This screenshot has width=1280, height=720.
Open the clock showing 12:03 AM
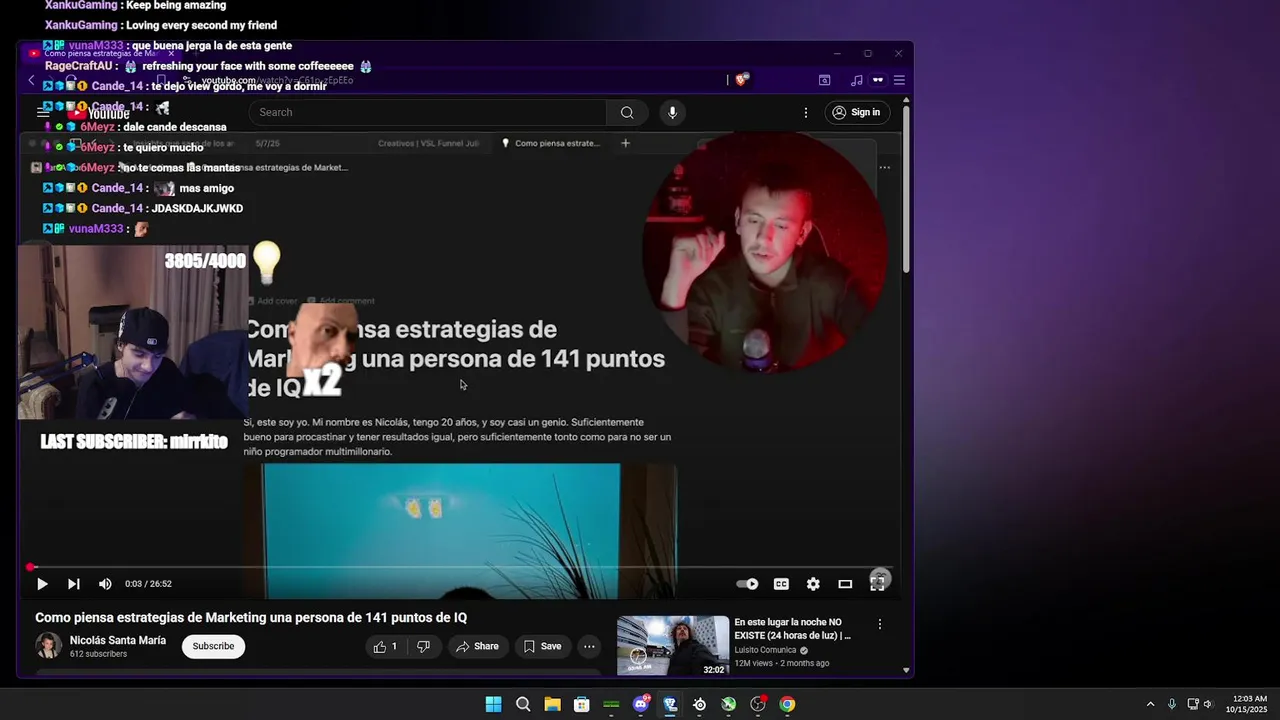click(1248, 704)
